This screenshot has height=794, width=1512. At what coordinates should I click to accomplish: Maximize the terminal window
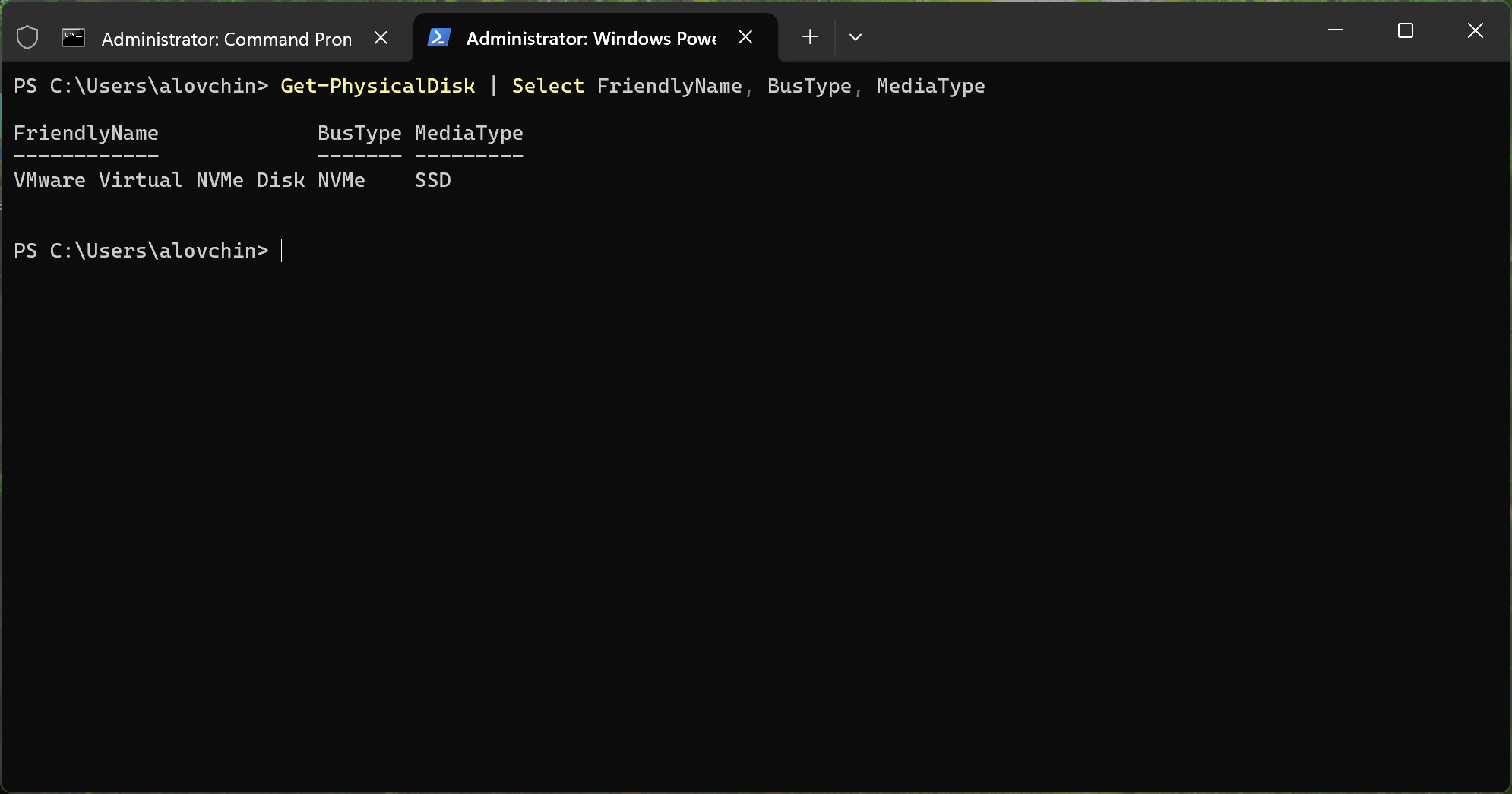click(x=1406, y=30)
